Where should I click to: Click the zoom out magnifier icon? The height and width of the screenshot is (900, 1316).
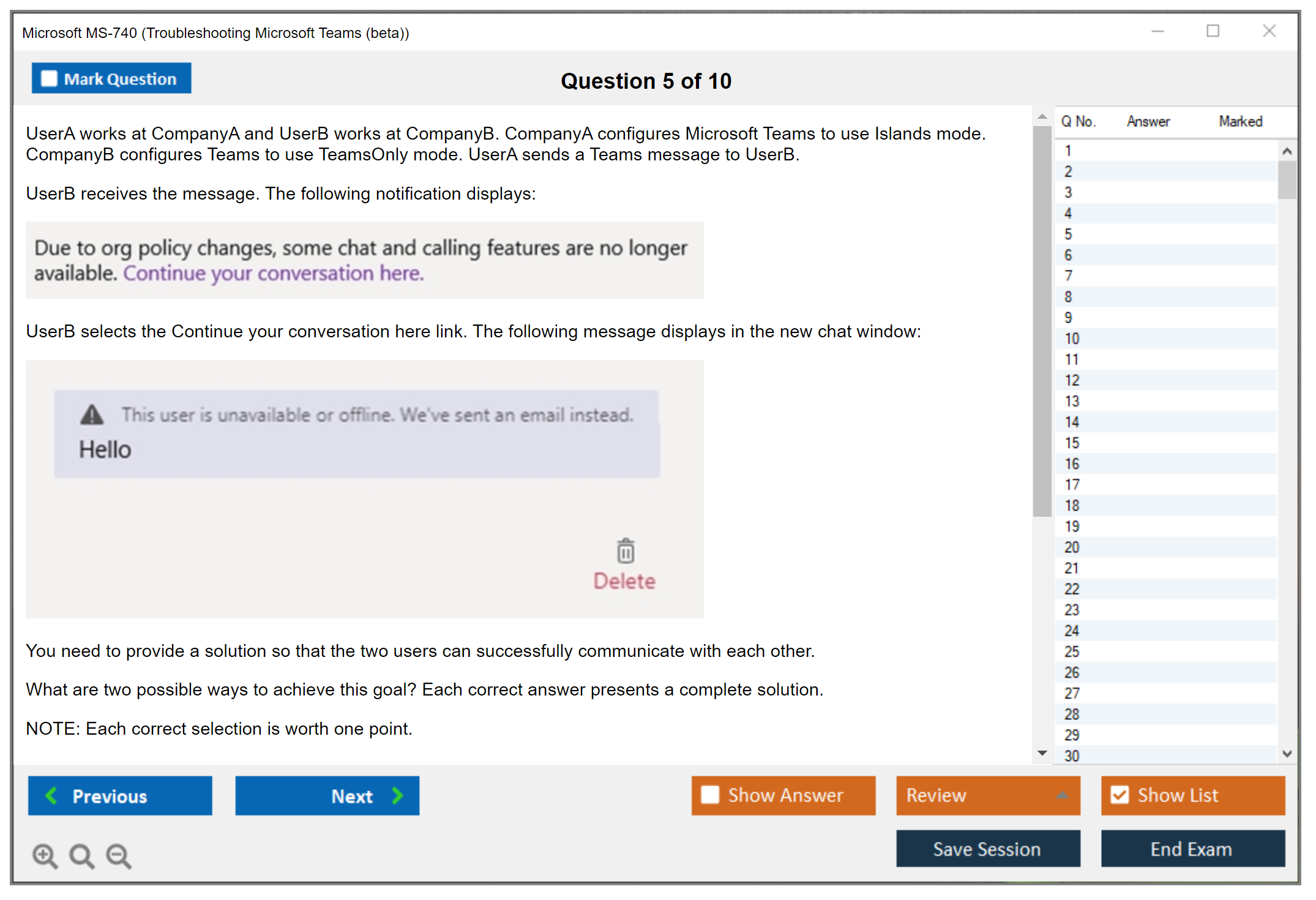tap(118, 855)
